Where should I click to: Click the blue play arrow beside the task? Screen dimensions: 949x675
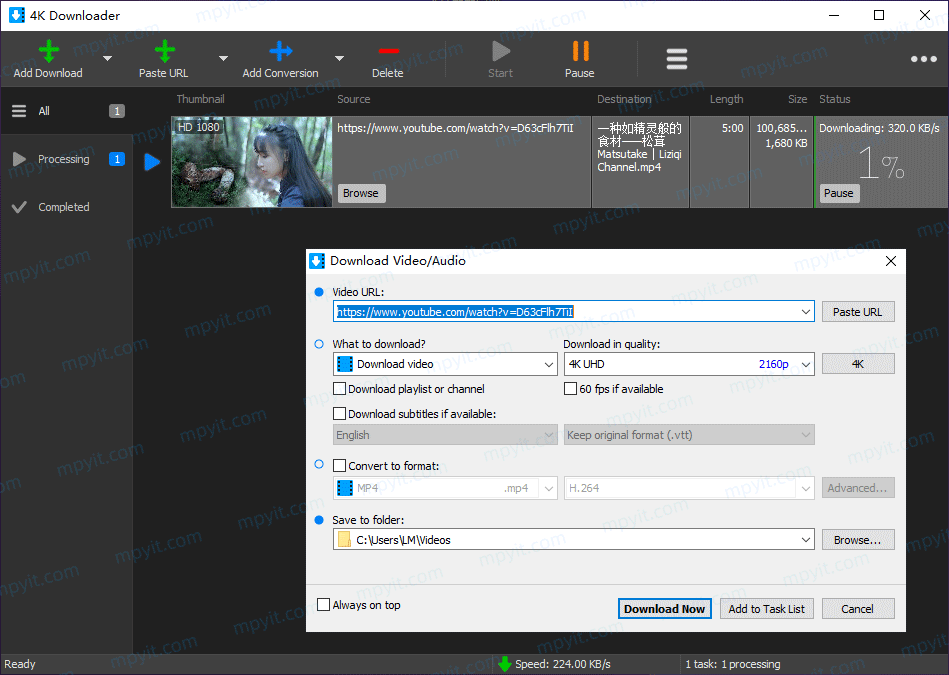tap(152, 162)
